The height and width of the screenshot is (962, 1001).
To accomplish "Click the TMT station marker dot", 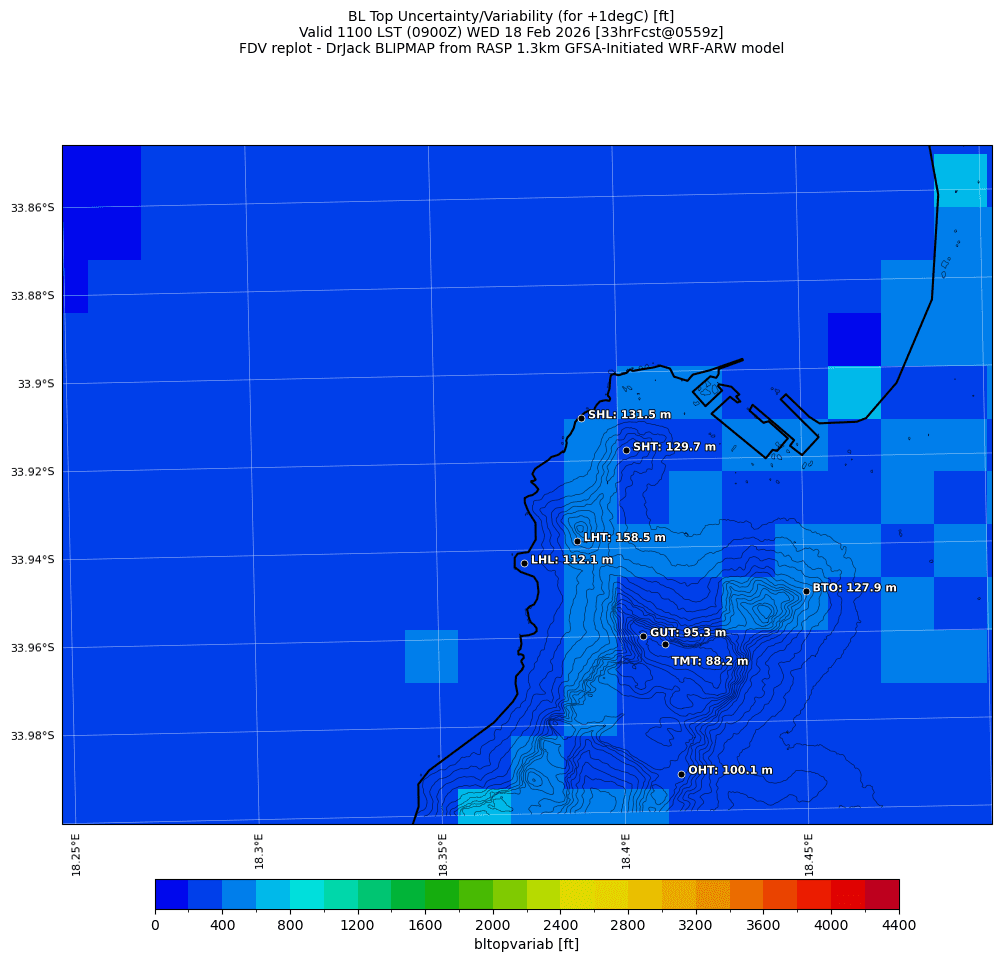I will (x=665, y=644).
